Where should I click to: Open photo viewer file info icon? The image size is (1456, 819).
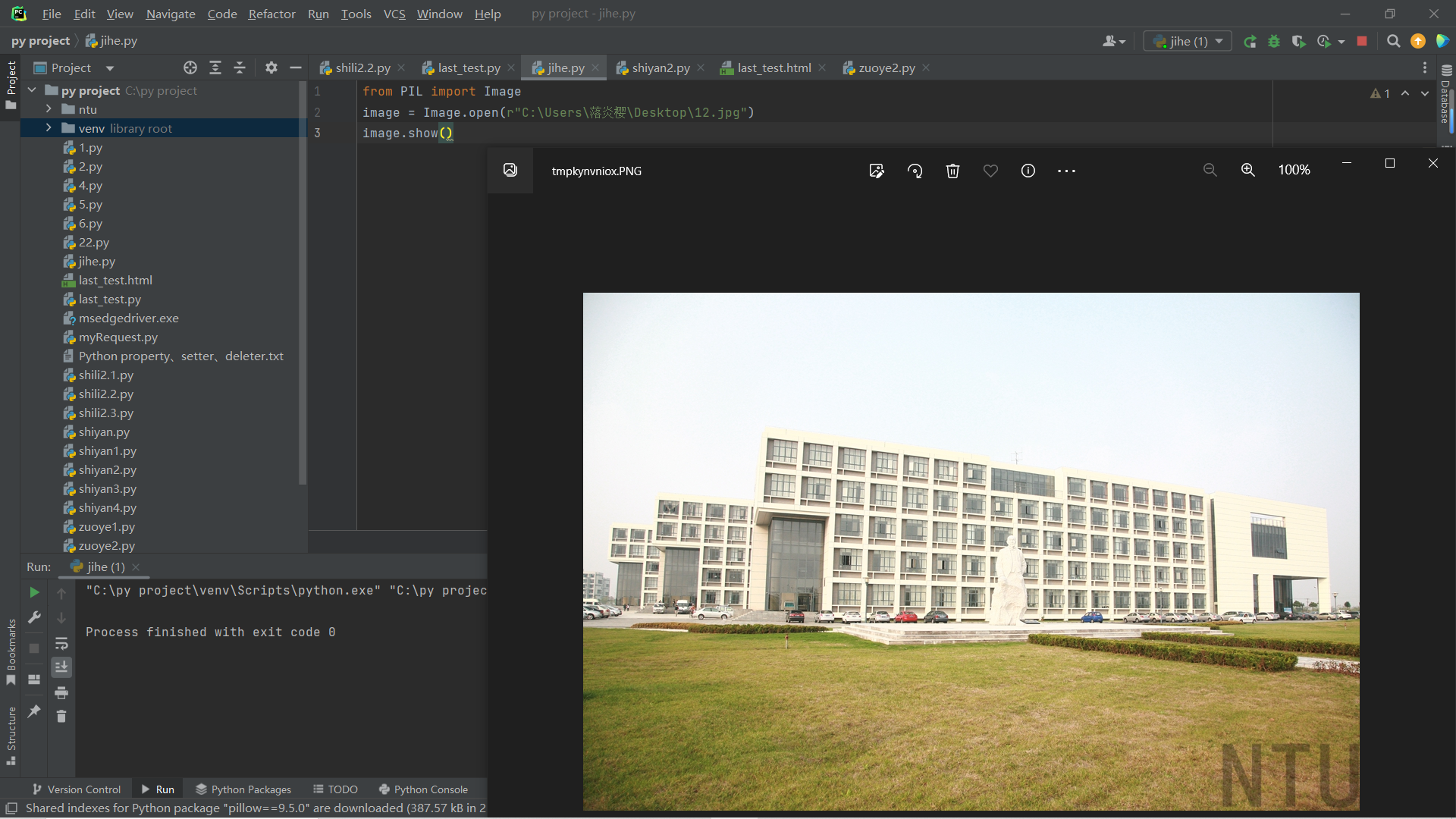1028,171
